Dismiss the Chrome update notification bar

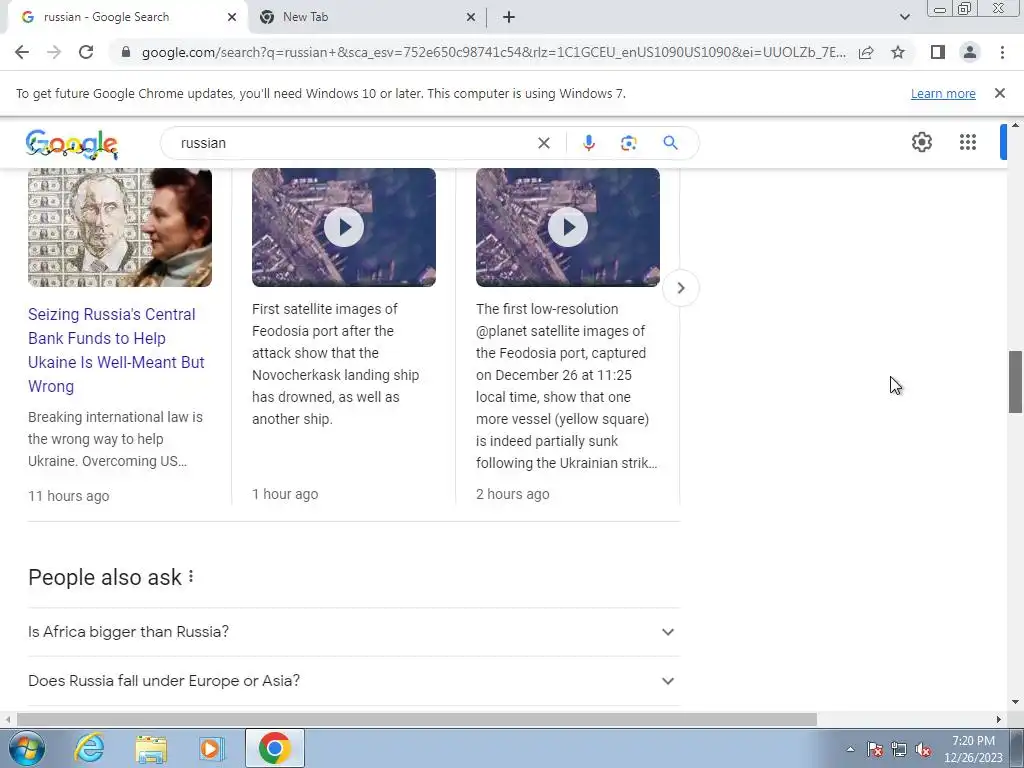pos(999,93)
